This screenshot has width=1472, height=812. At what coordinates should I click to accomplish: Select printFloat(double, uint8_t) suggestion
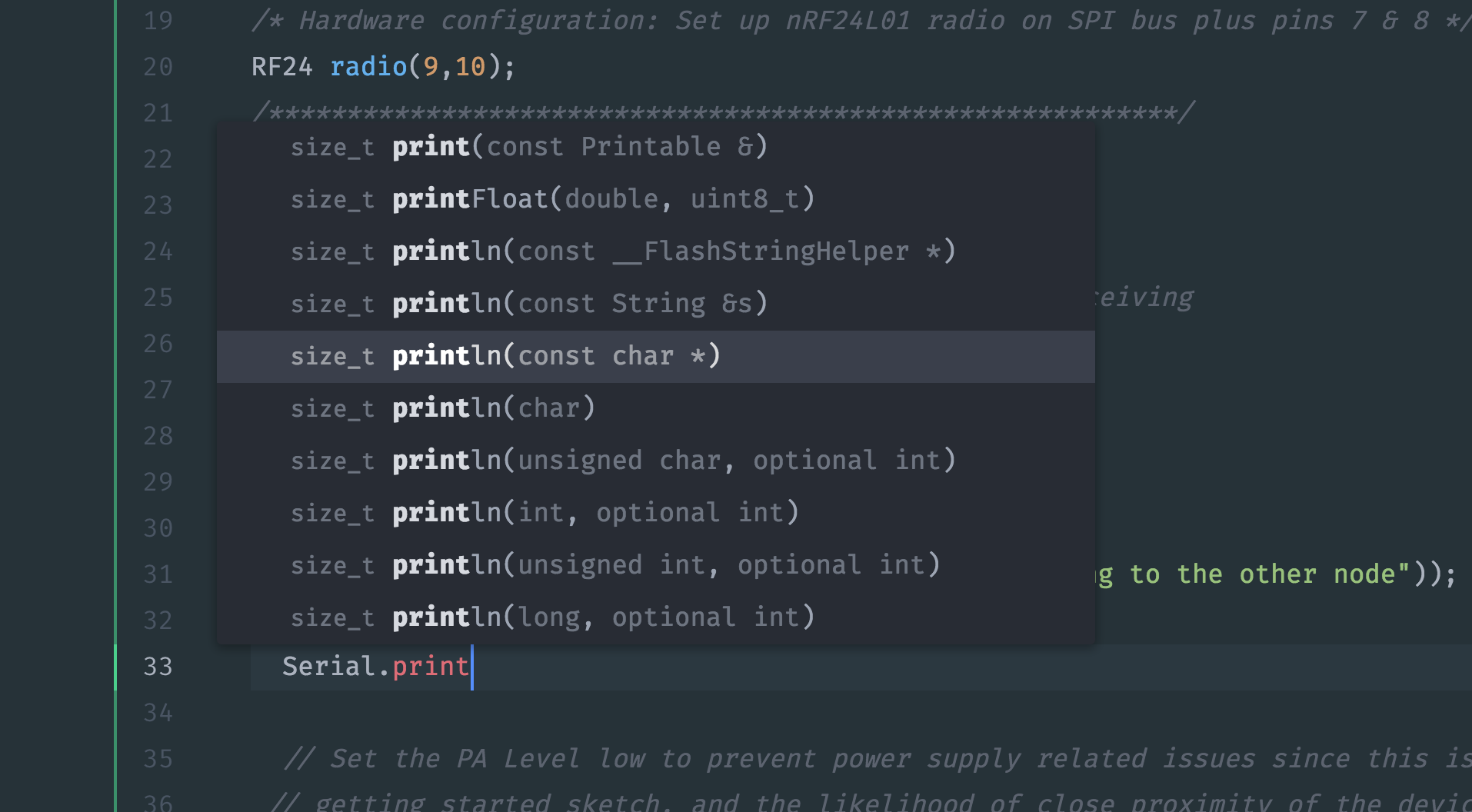coord(655,199)
